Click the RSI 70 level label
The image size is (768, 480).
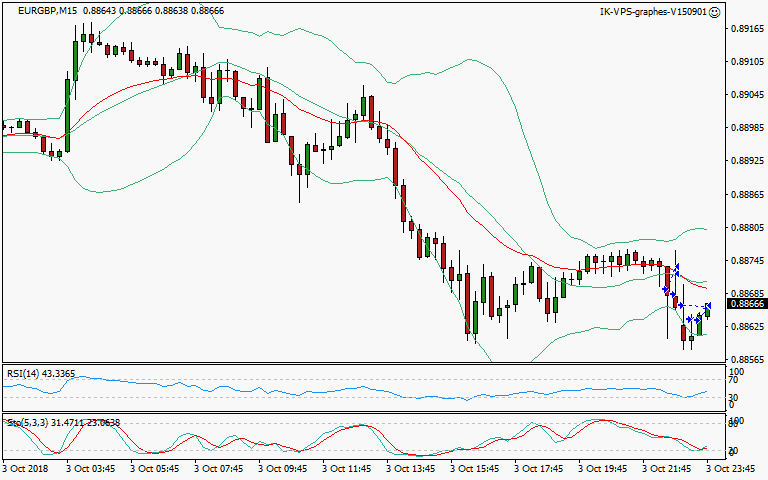pos(733,381)
